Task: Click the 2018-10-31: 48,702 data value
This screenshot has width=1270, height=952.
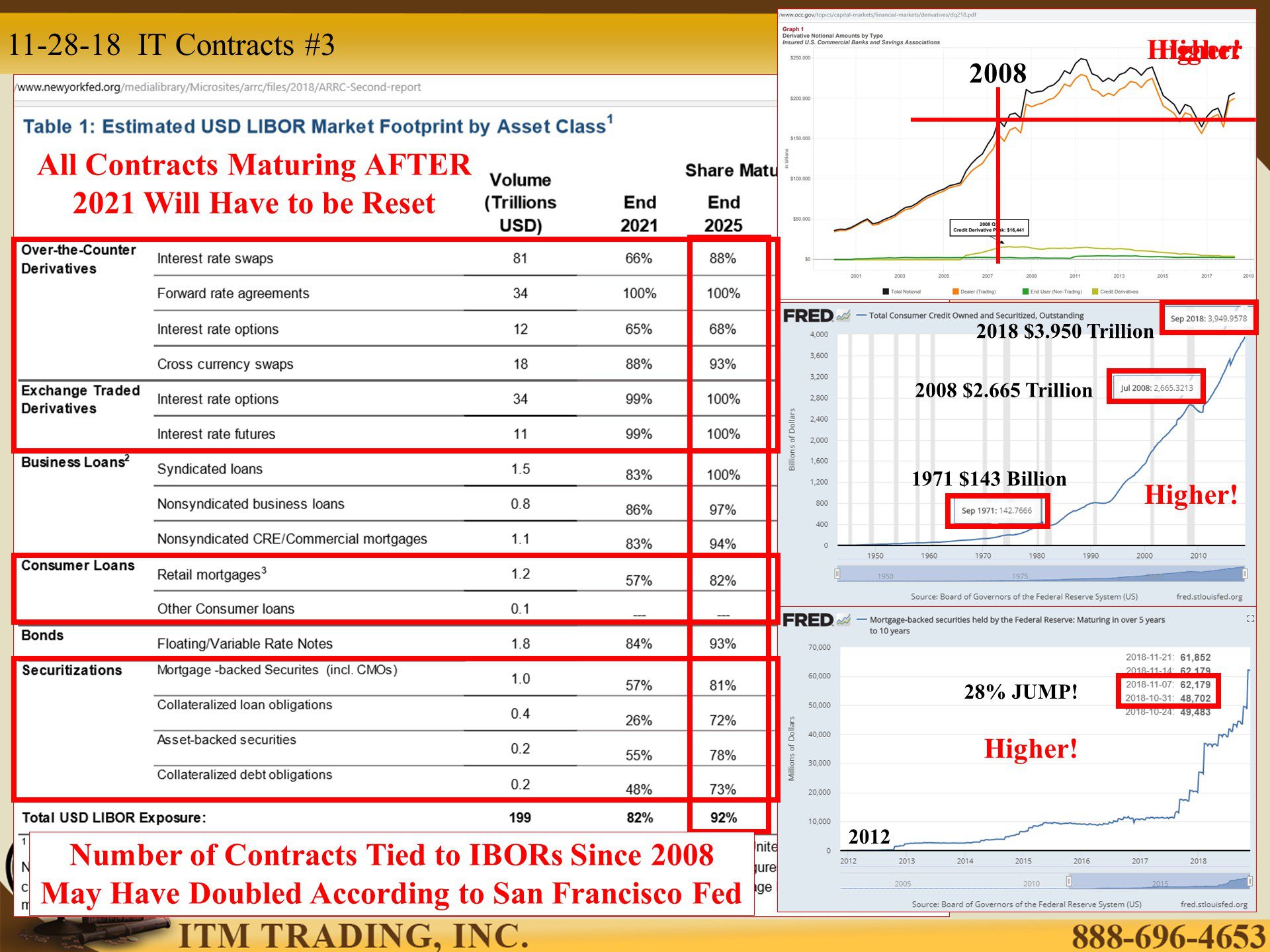Action: (1168, 698)
